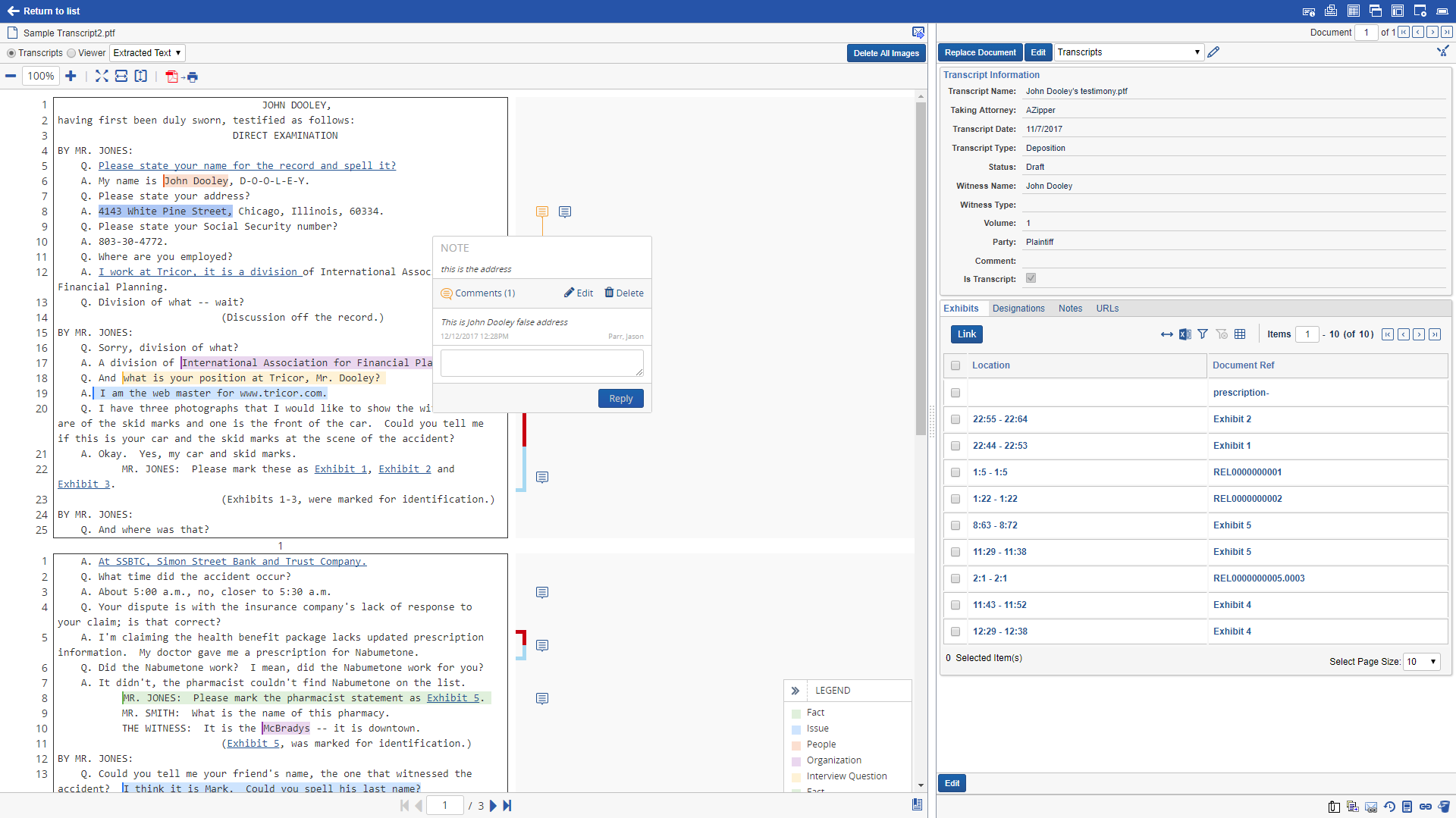Click the Reply button in the note
The width and height of the screenshot is (1456, 818).
pyautogui.click(x=620, y=399)
